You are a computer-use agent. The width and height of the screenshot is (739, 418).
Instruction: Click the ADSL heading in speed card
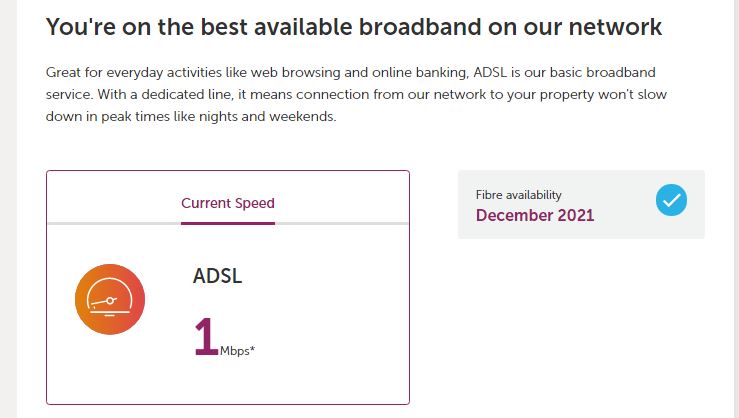(x=217, y=276)
